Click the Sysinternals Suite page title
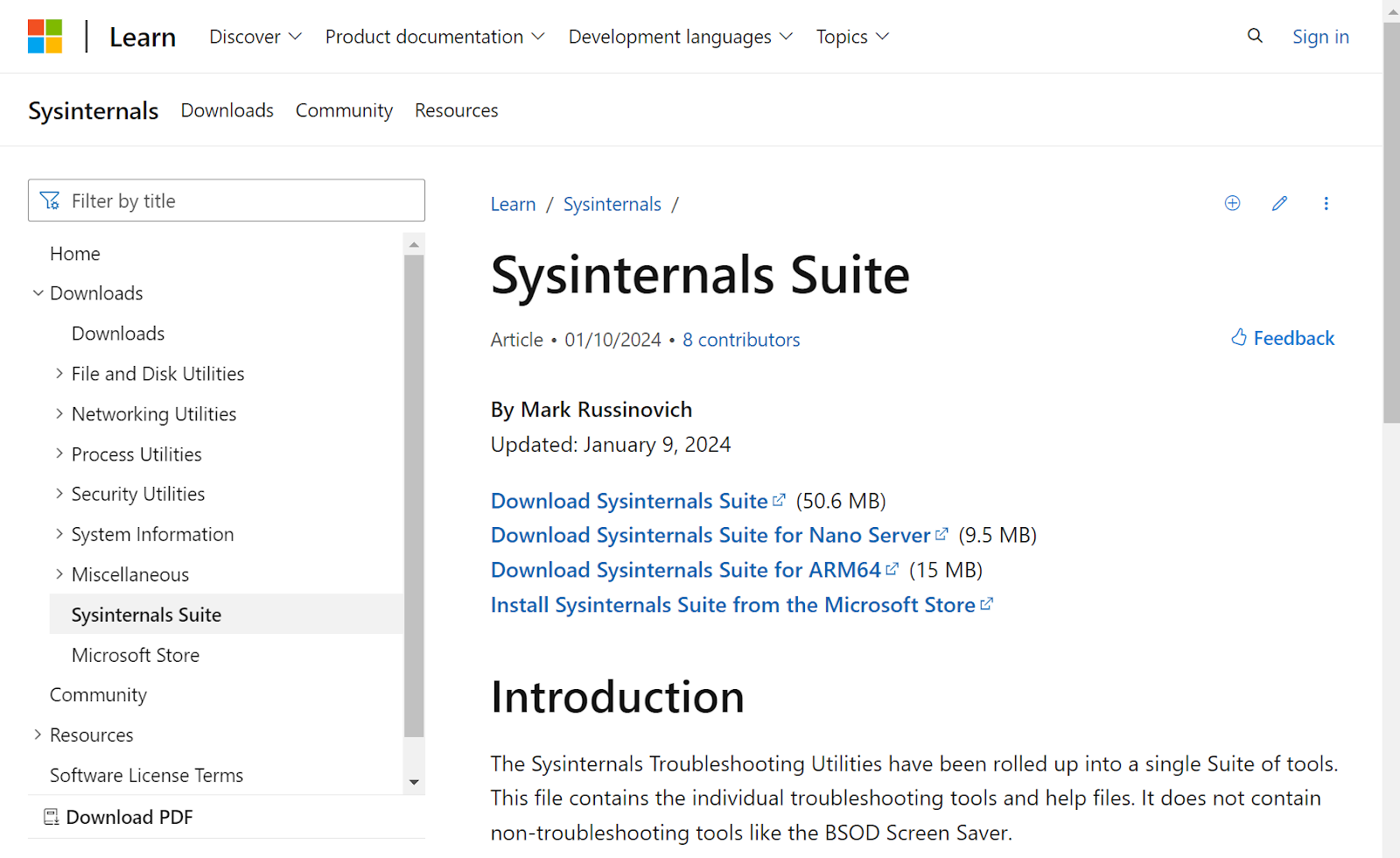This screenshot has height=858, width=1400. click(x=700, y=275)
